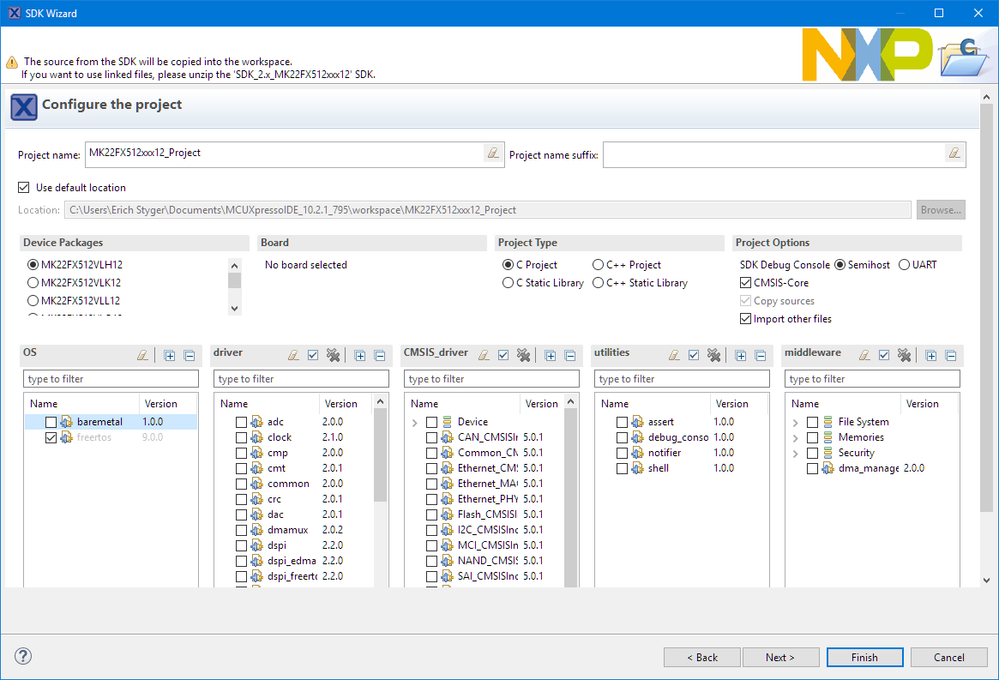Go back with the Back button
This screenshot has height=680, width=999.
(x=701, y=657)
